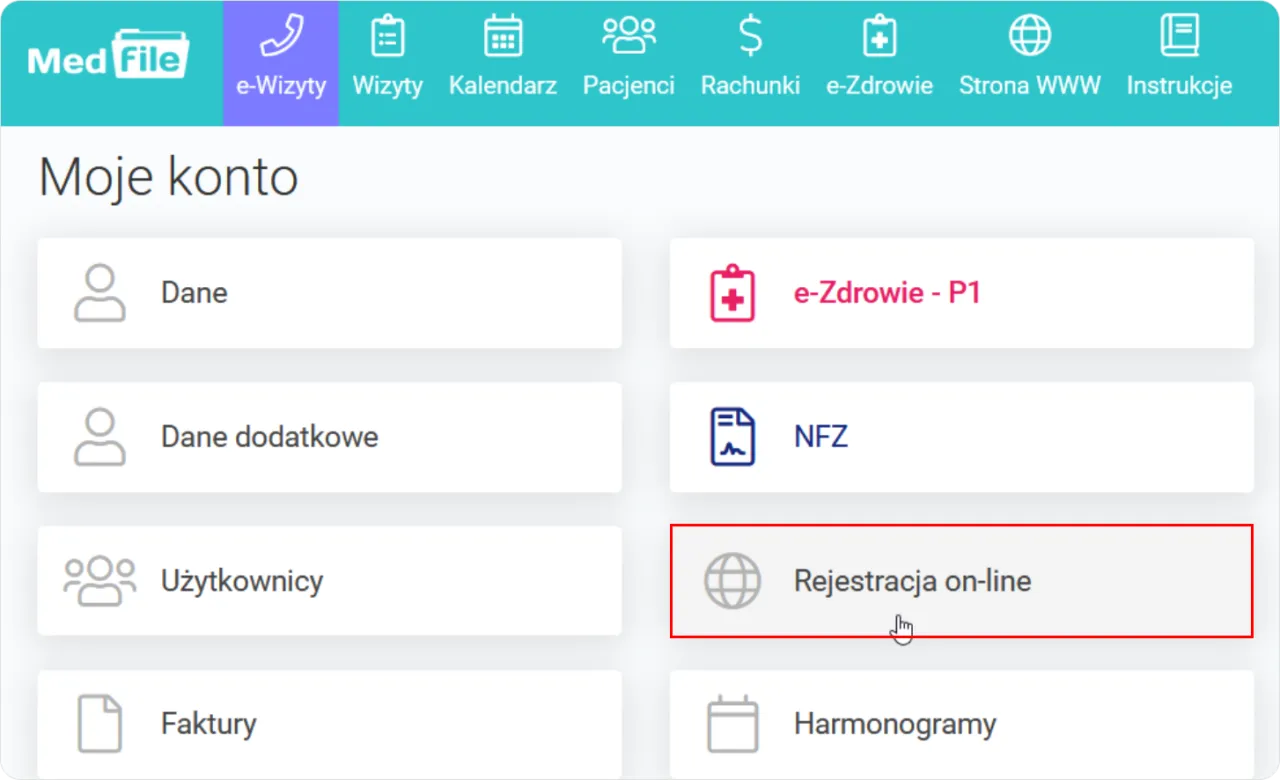
Task: Select the Rachunki dollar icon
Action: (x=750, y=37)
